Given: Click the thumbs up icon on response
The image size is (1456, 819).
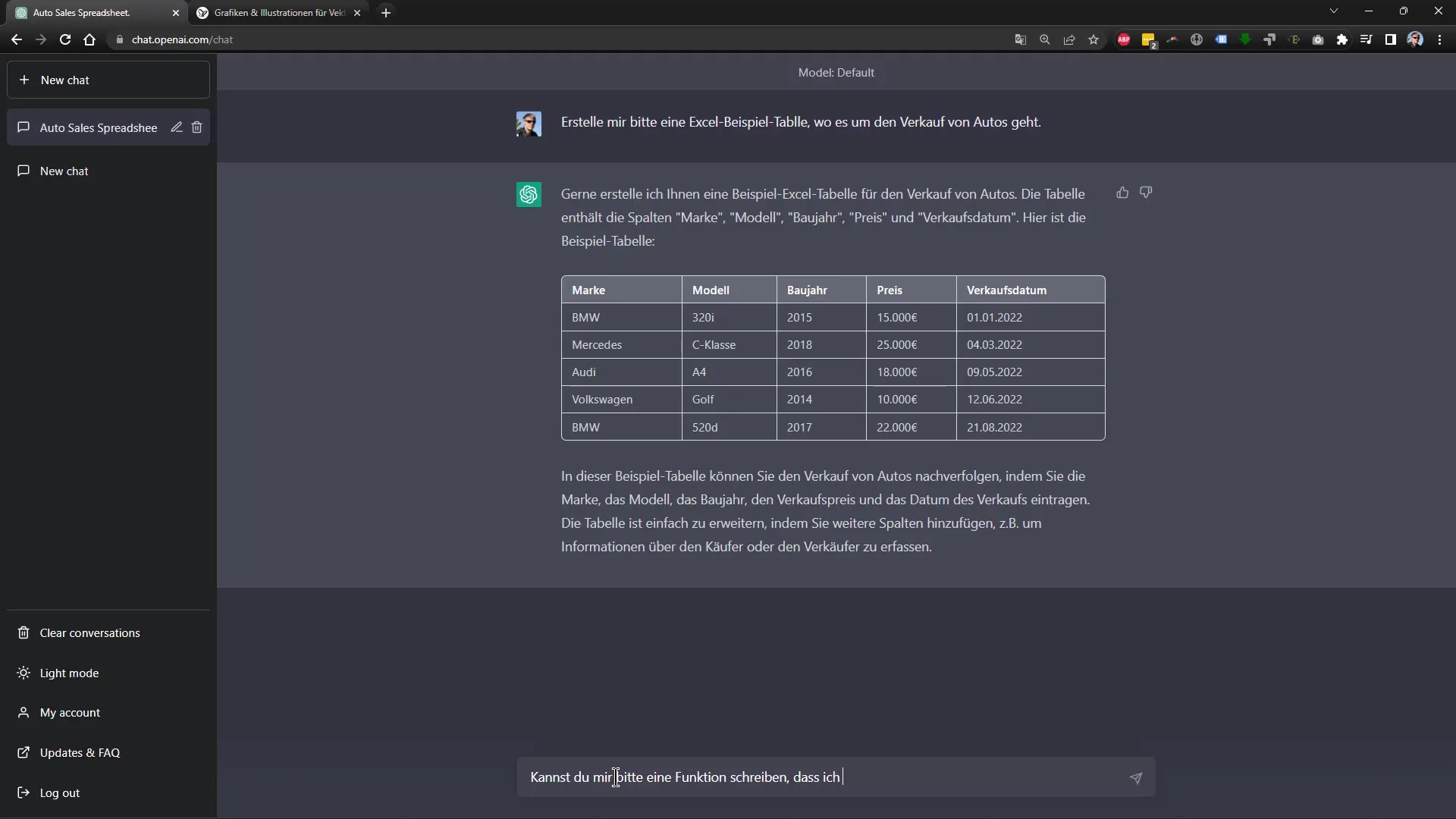Looking at the screenshot, I should click(x=1122, y=192).
